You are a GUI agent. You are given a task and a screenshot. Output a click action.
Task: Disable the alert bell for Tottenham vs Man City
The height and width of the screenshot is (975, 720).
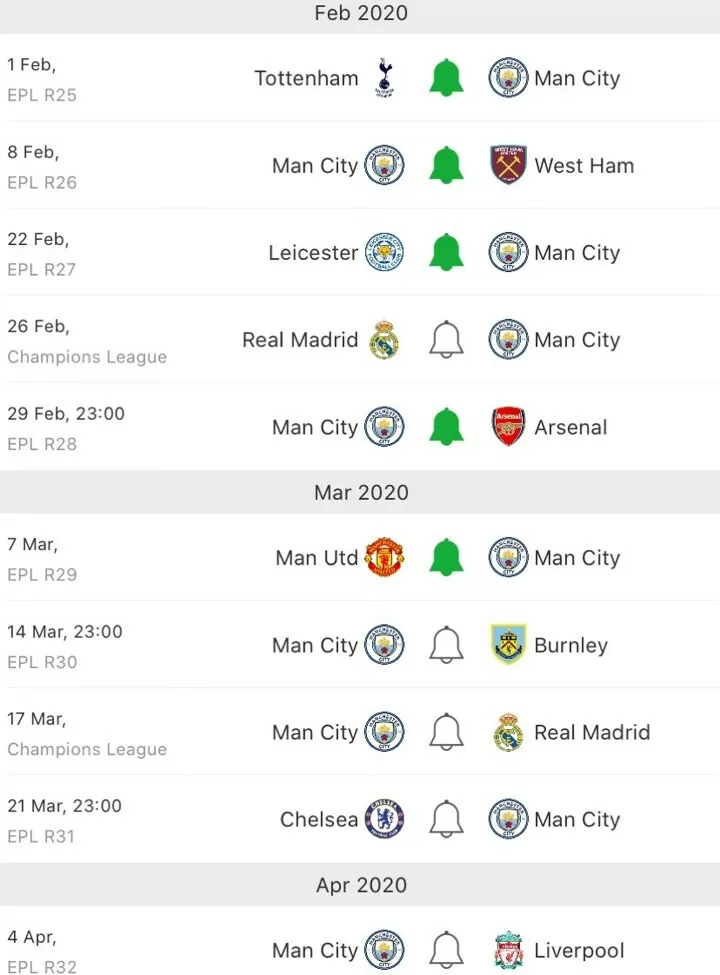pos(446,78)
